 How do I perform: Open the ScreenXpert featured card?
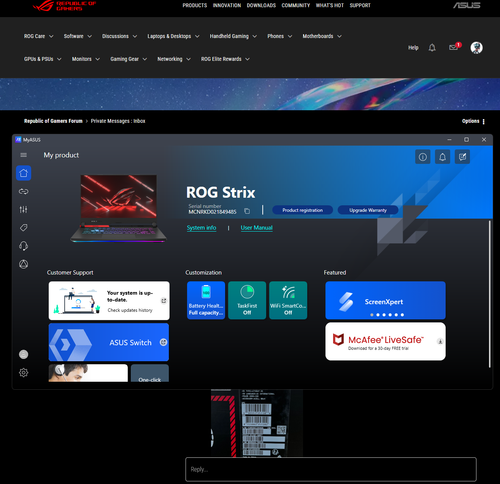(x=385, y=300)
